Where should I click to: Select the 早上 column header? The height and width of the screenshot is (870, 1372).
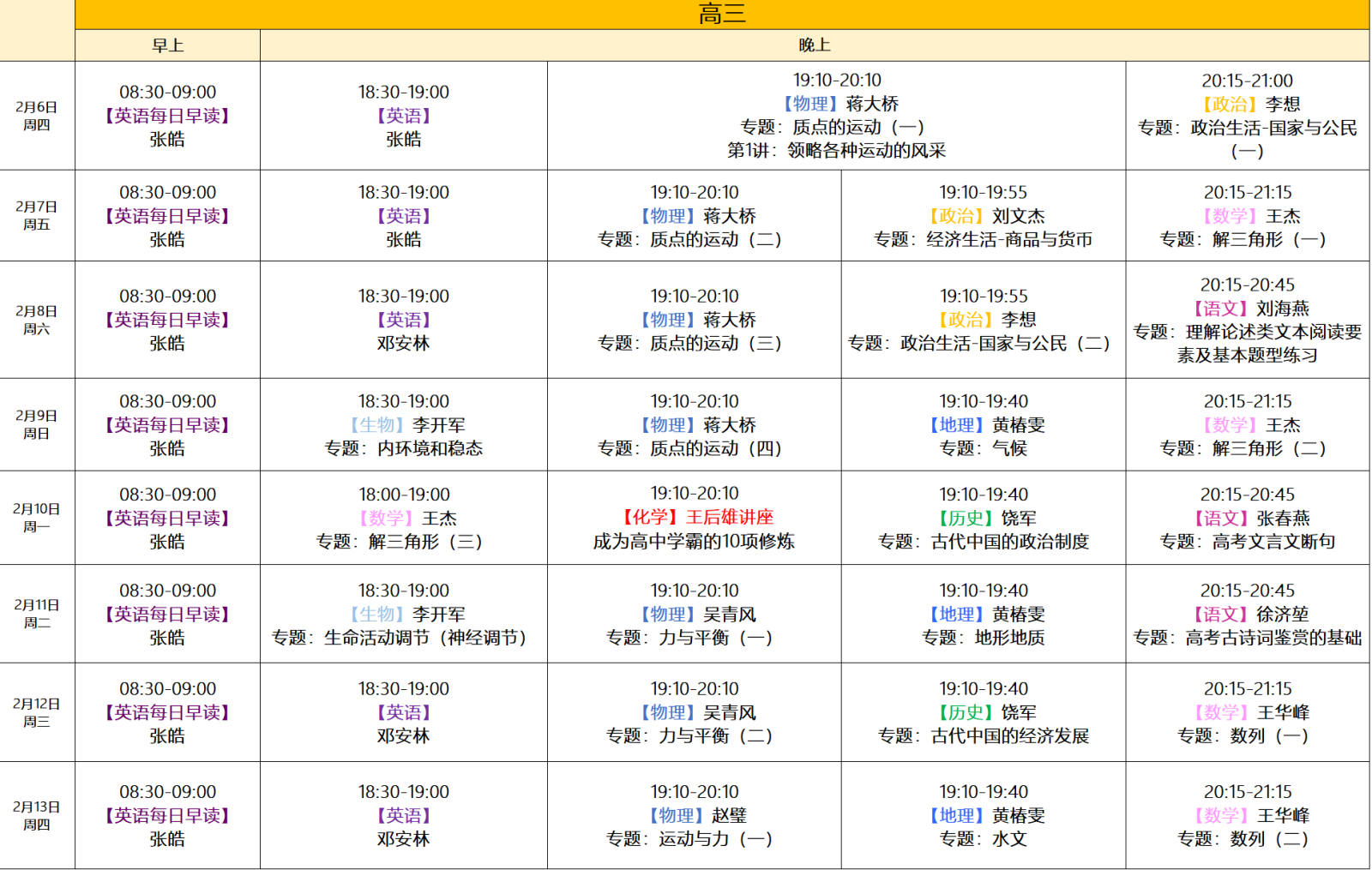pos(167,45)
